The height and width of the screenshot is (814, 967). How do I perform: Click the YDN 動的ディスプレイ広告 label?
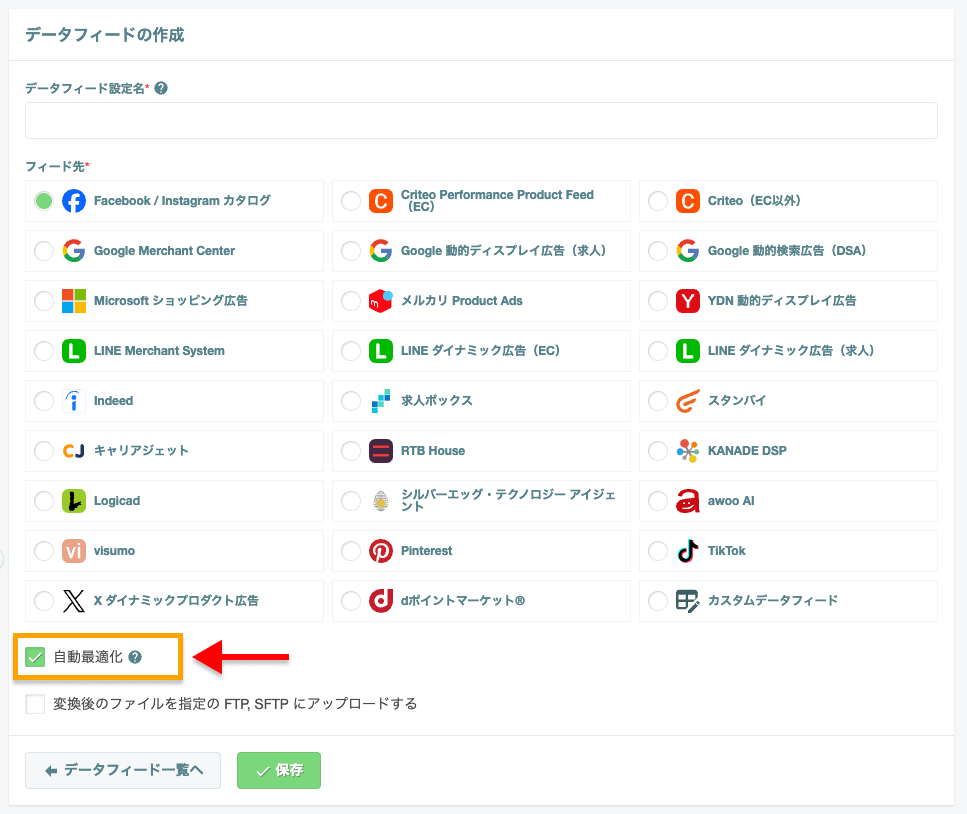point(782,301)
